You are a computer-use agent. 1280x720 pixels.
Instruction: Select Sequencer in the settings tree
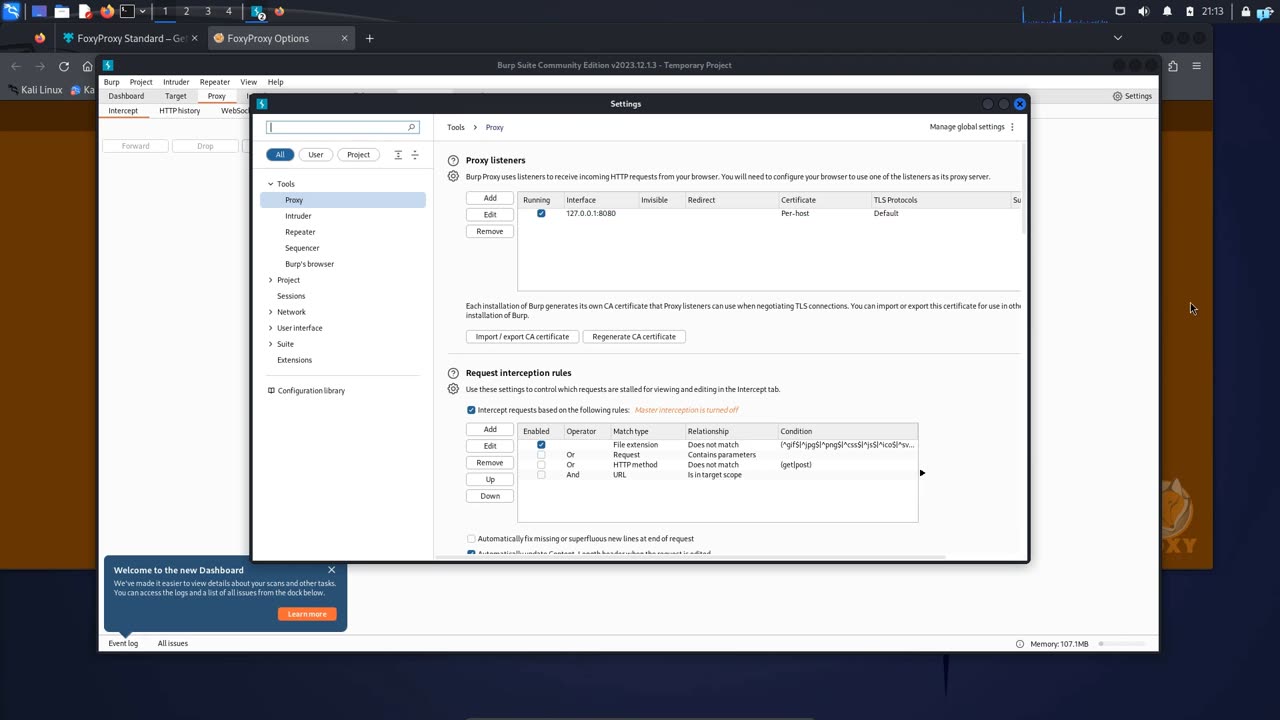pyautogui.click(x=302, y=248)
